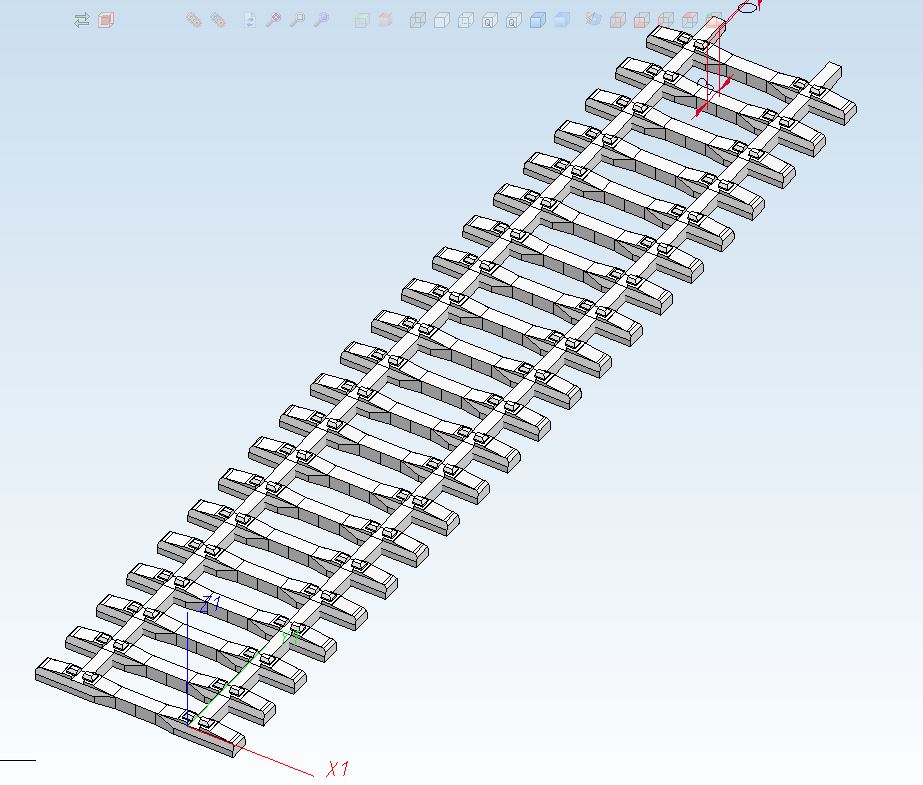The image size is (923, 785).
Task: Switch to the wireframe cube display mode
Action: click(417, 21)
